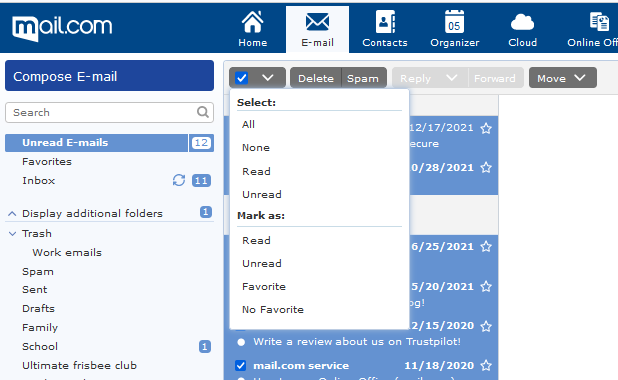Open the Family folder
This screenshot has height=380, width=618.
click(x=40, y=328)
